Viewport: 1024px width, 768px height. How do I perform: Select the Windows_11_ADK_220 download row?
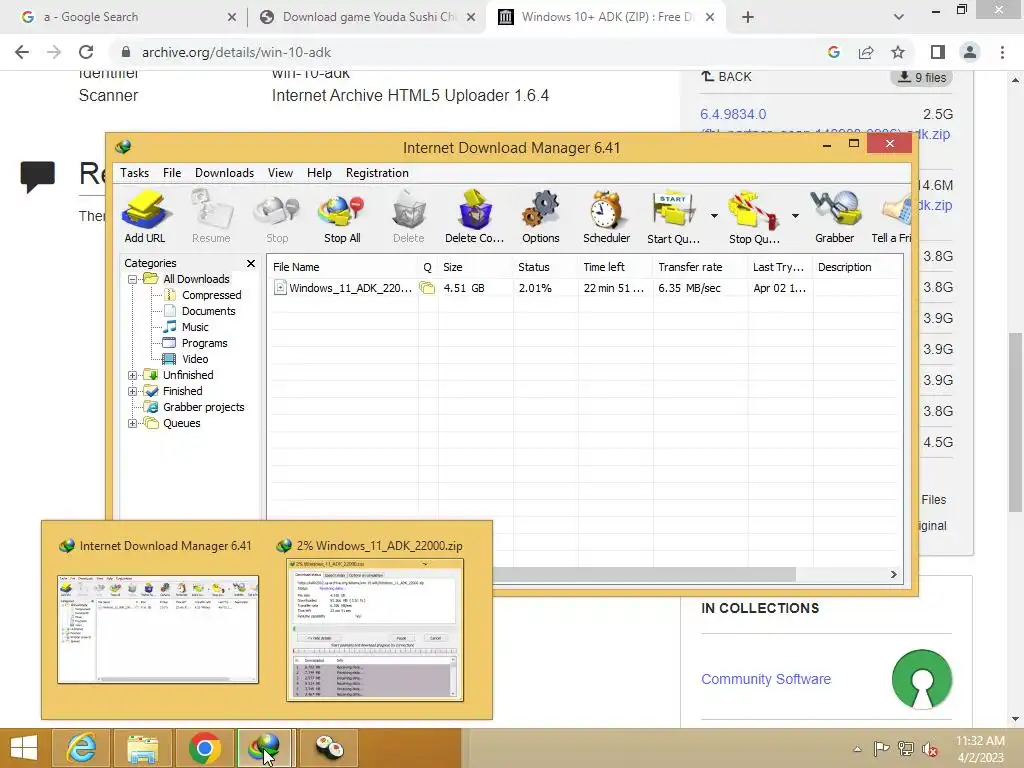click(x=584, y=288)
